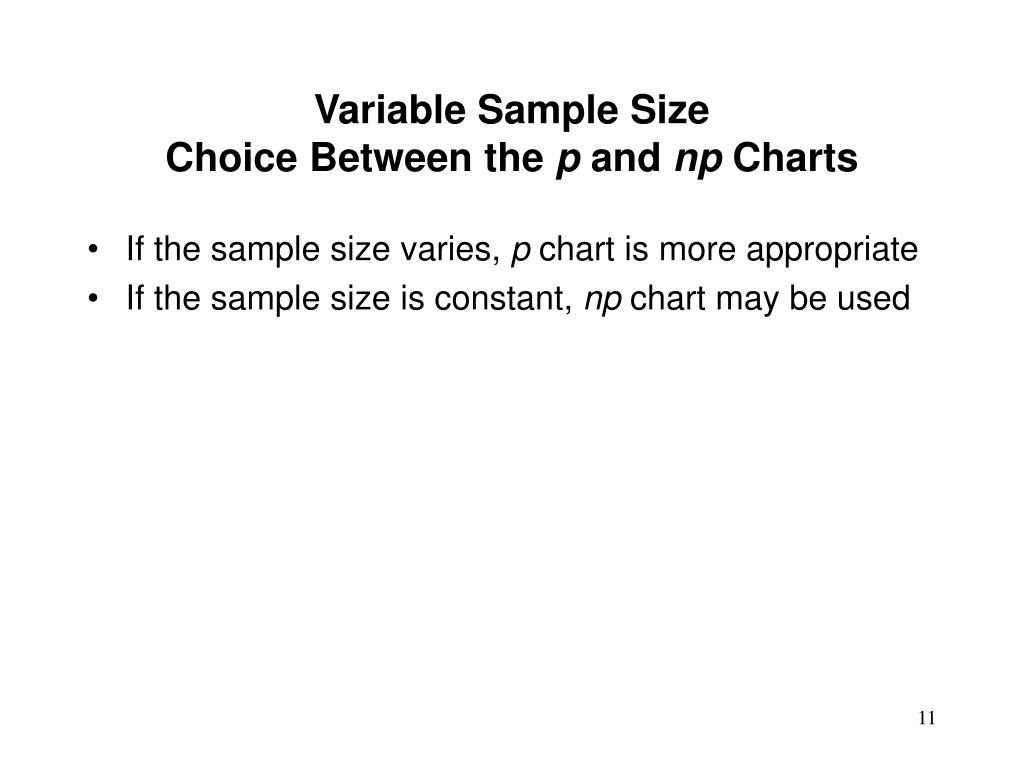The height and width of the screenshot is (768, 1024).
Task: Select the italic 'p' before 'chart is more'
Action: 520,253
